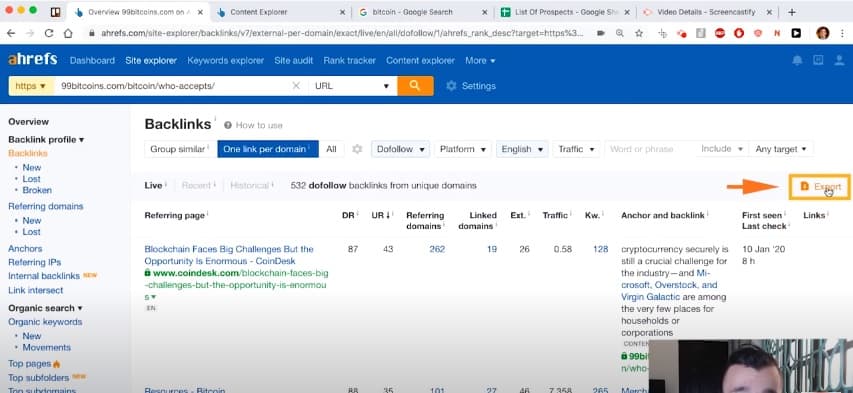Click the zoom magnifier icon in address bar
Screen dimensions: 853x393
619,33
